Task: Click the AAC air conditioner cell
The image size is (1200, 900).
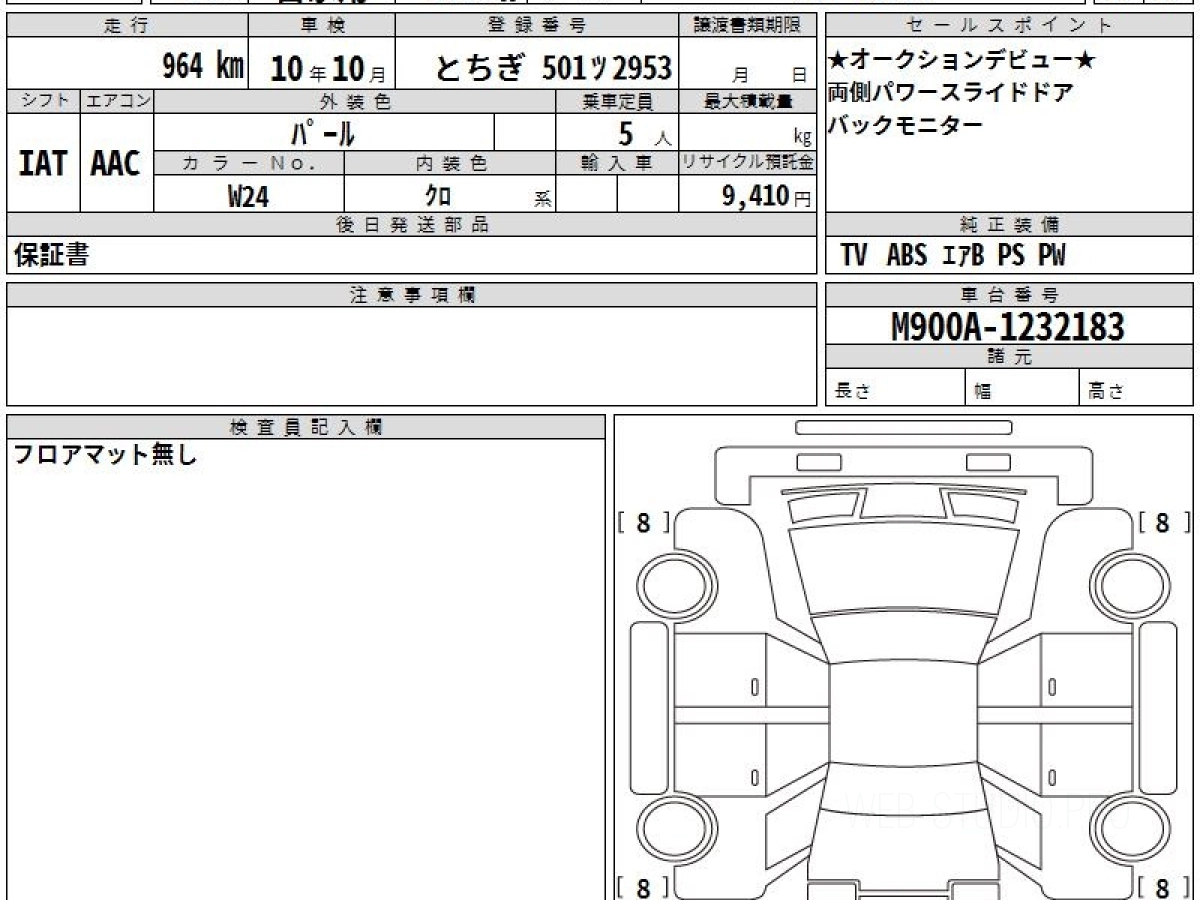Action: click(x=116, y=163)
